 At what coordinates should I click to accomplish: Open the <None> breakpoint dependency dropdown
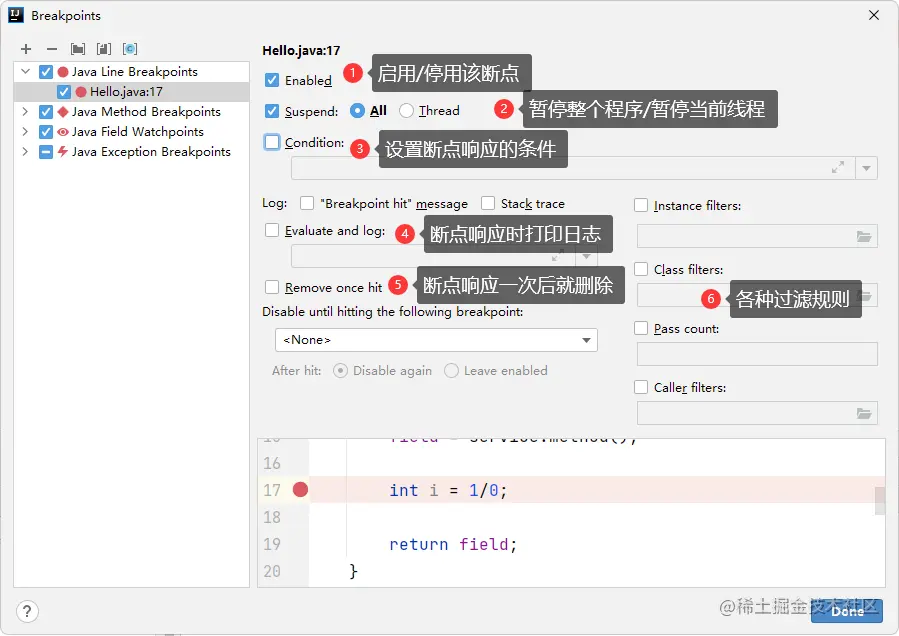436,340
